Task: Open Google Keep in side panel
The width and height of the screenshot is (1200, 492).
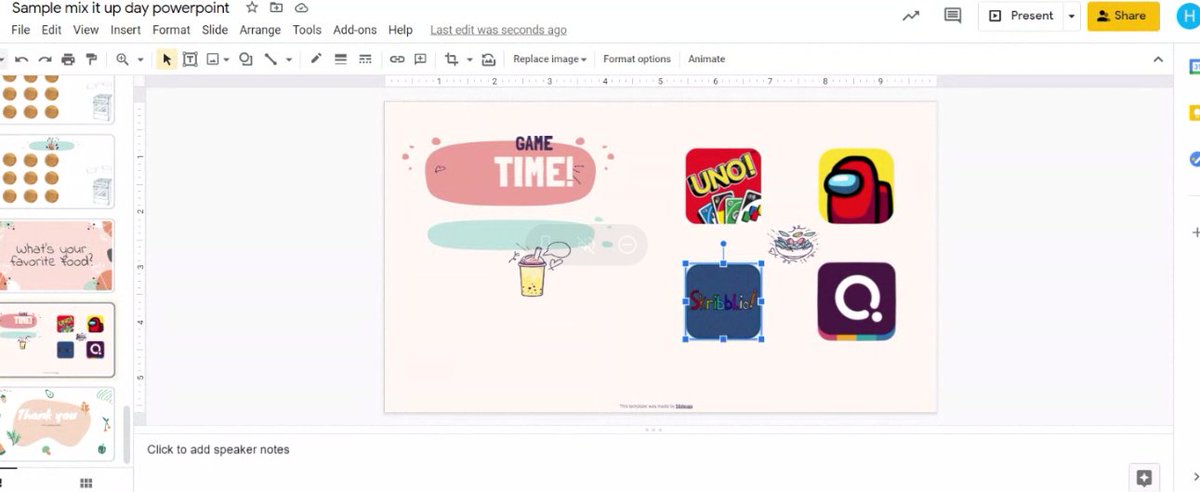Action: [x=1194, y=113]
